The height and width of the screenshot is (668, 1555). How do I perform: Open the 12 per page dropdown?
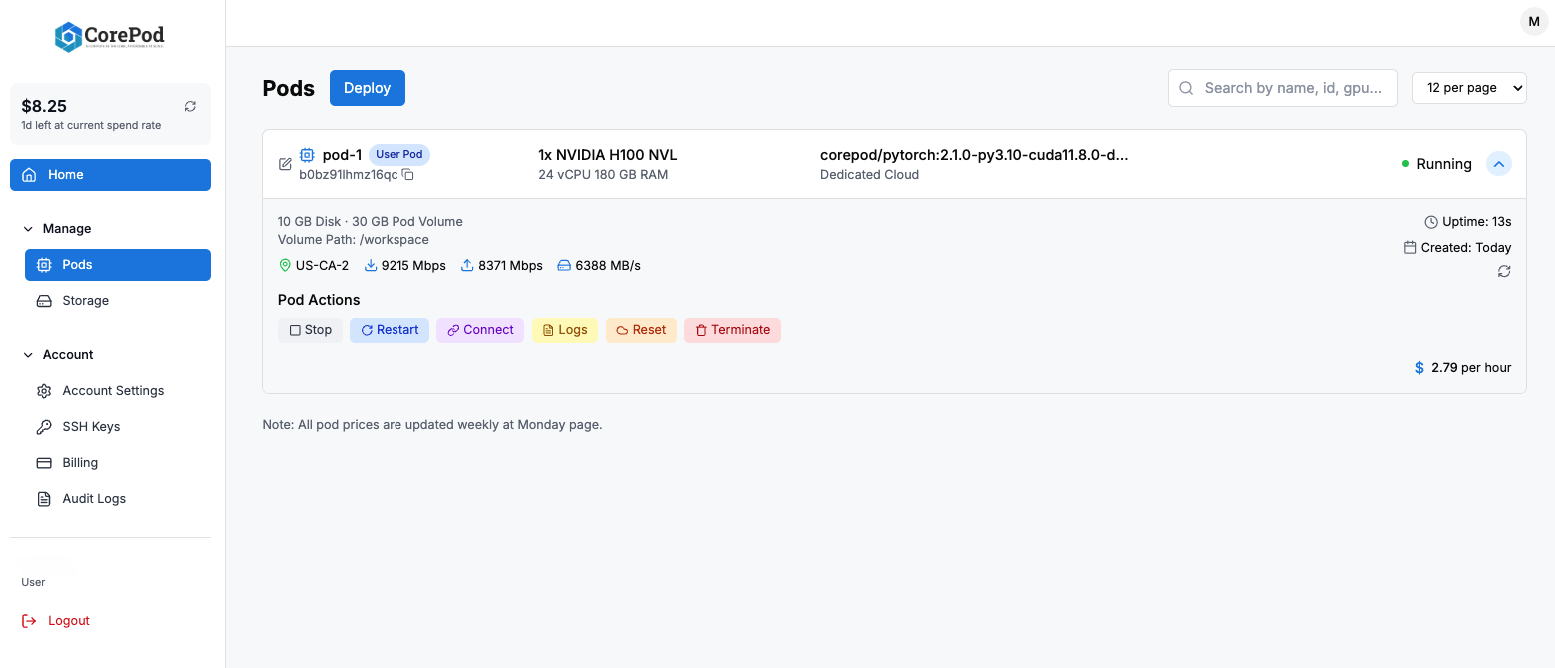(x=1468, y=88)
